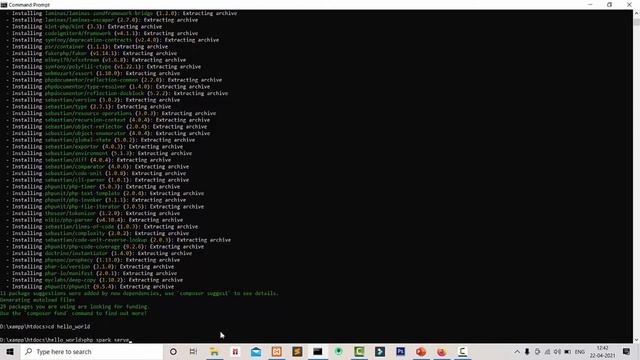
Task: Open Task View from the taskbar
Action: tap(193, 351)
